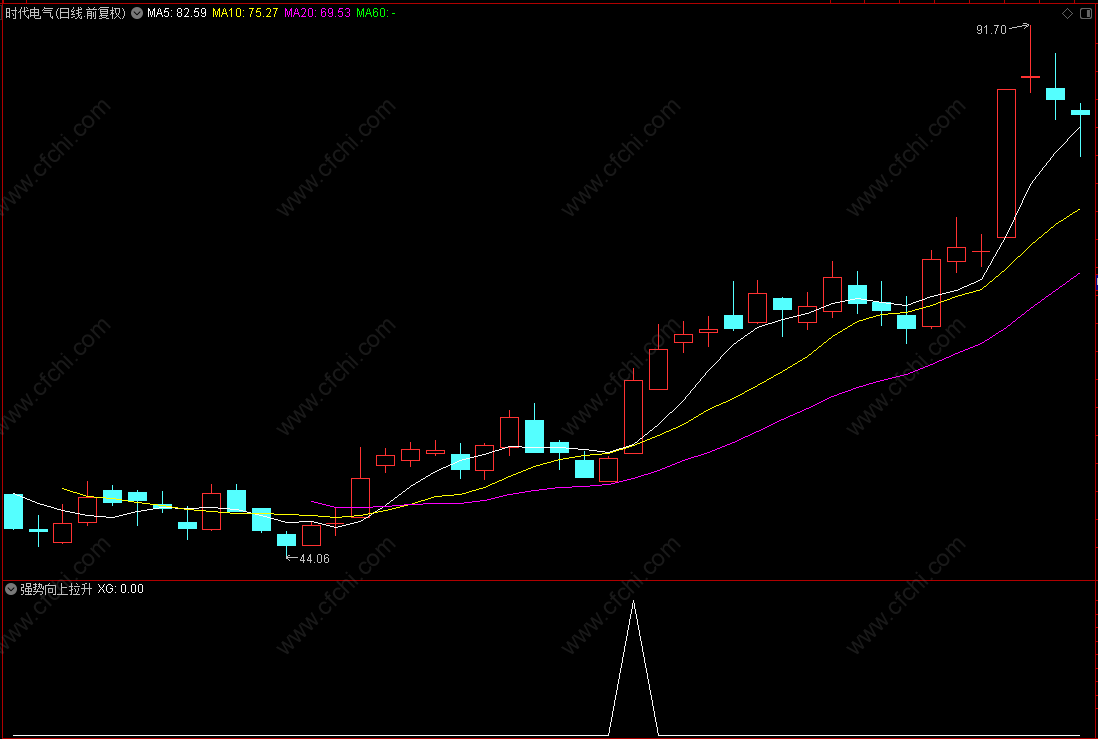1098x739 pixels.
Task: Click the 44.06 low price label
Action: click(x=314, y=559)
